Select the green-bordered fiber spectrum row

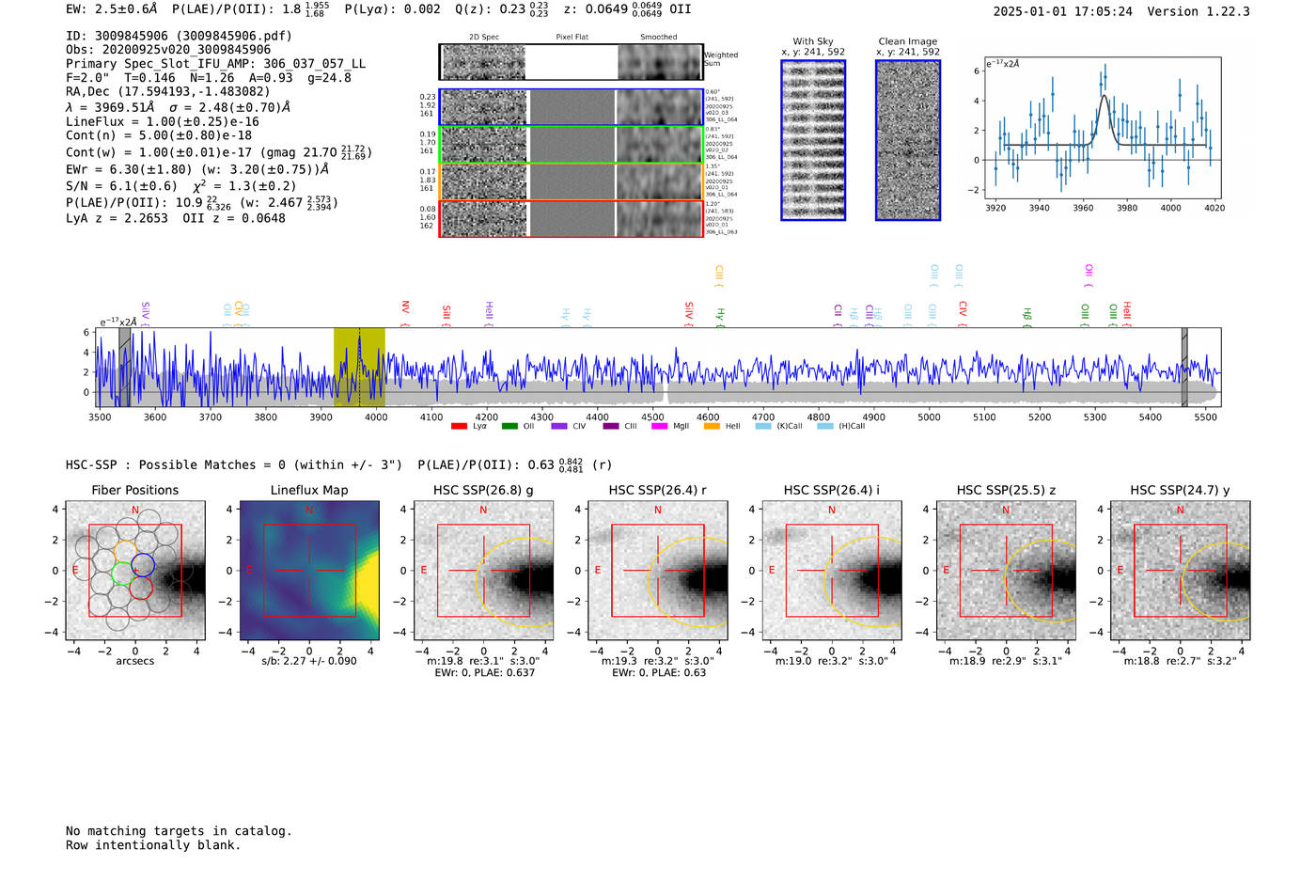572,145
